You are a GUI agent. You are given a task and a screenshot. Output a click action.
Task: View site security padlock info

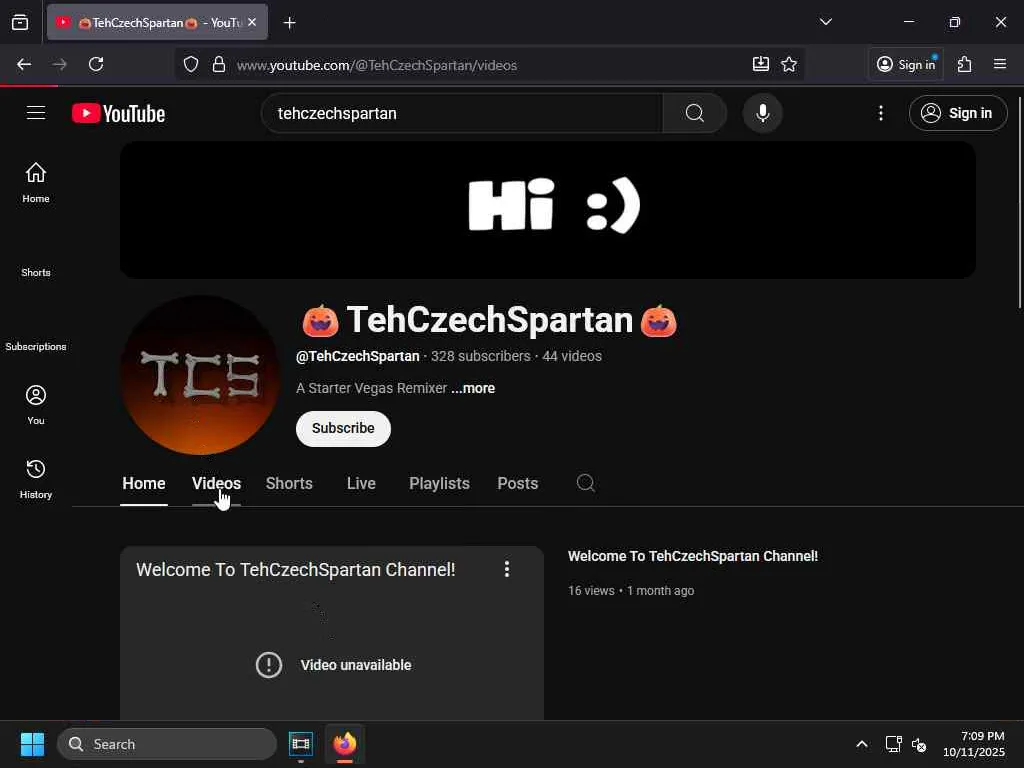coord(219,65)
